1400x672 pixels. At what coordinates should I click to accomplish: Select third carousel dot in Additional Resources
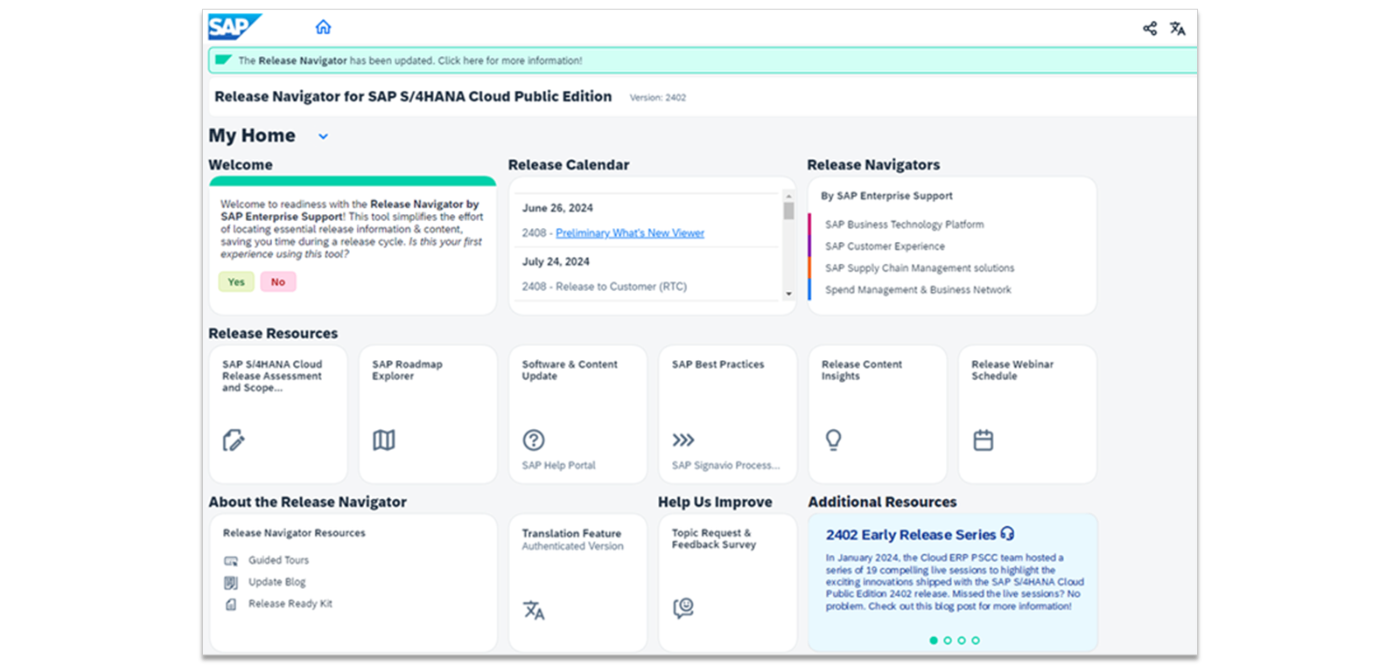click(961, 640)
